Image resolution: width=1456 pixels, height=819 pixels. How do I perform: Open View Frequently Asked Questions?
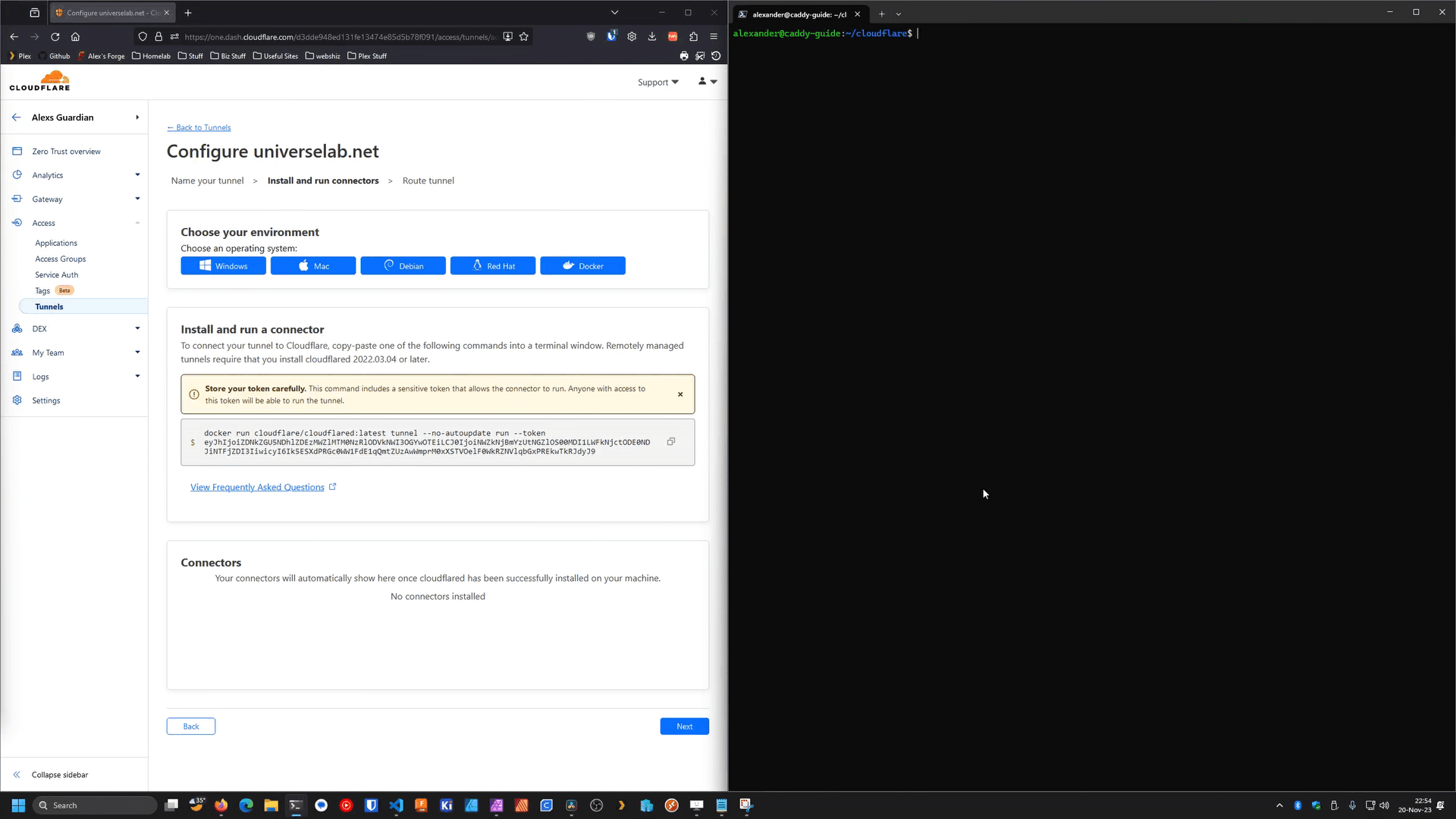[x=258, y=487]
